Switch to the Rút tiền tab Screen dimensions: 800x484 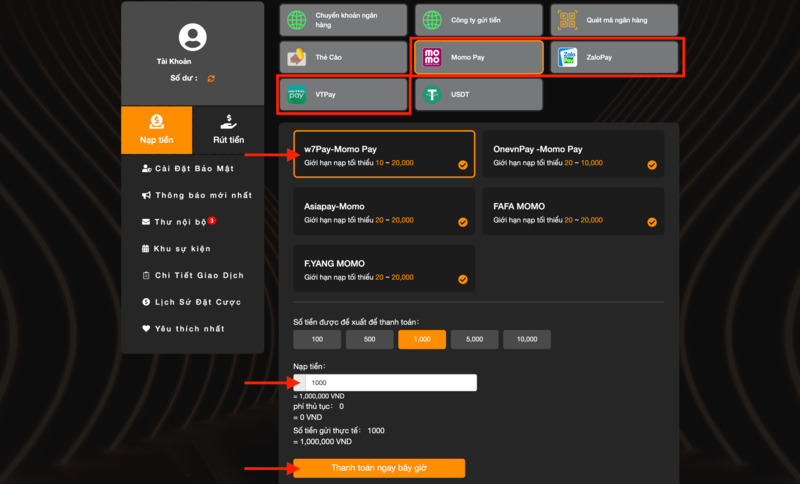click(x=228, y=130)
